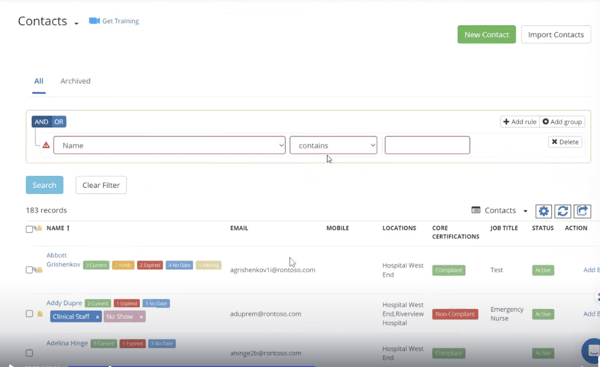Screen dimensions: 600x367
Task: Click the Add rule button
Action: [520, 122]
